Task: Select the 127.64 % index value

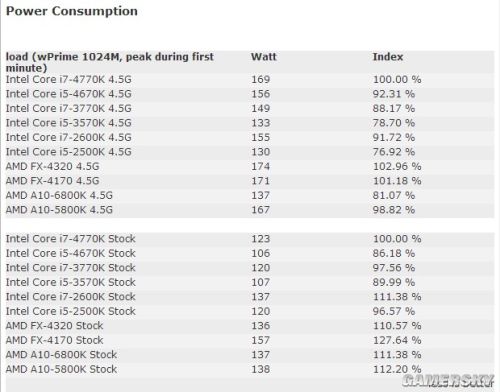Action: coord(397,340)
